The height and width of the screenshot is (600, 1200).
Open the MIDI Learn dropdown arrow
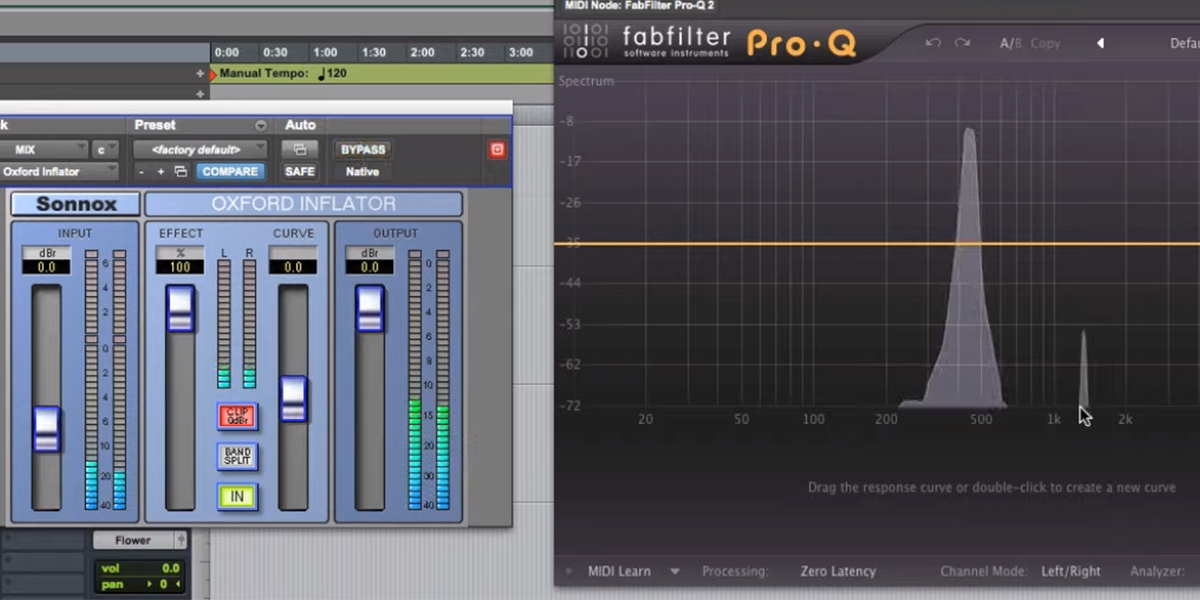tap(674, 572)
